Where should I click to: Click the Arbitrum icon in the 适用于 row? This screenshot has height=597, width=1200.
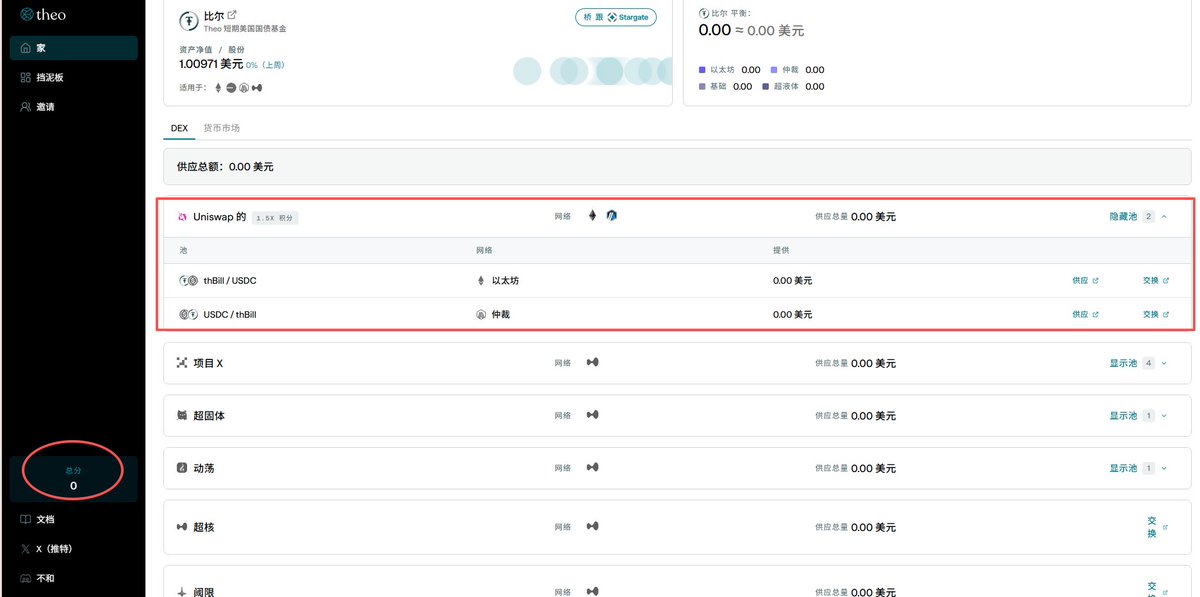pyautogui.click(x=244, y=87)
